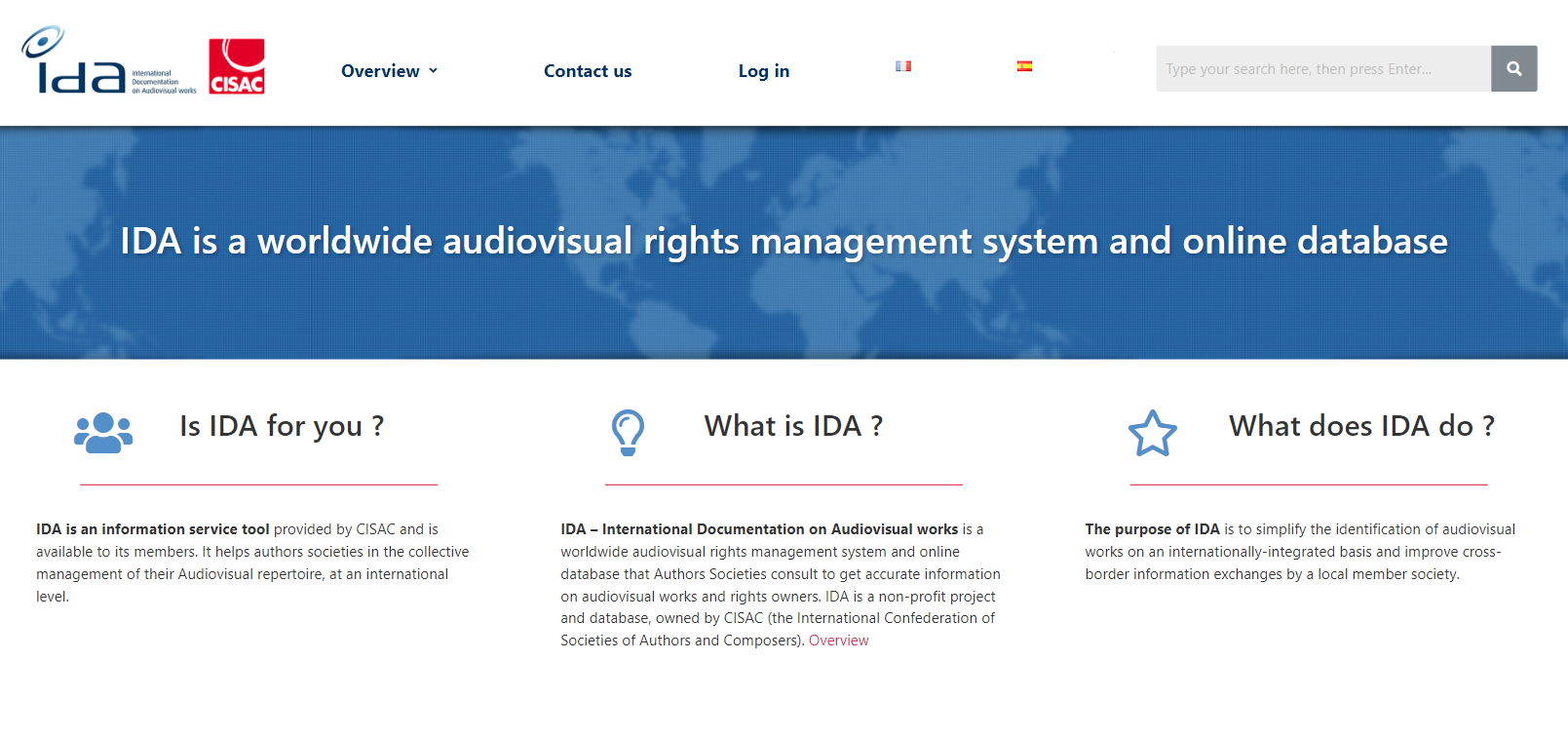Open the Contact us page
1568x738 pixels.
(588, 71)
